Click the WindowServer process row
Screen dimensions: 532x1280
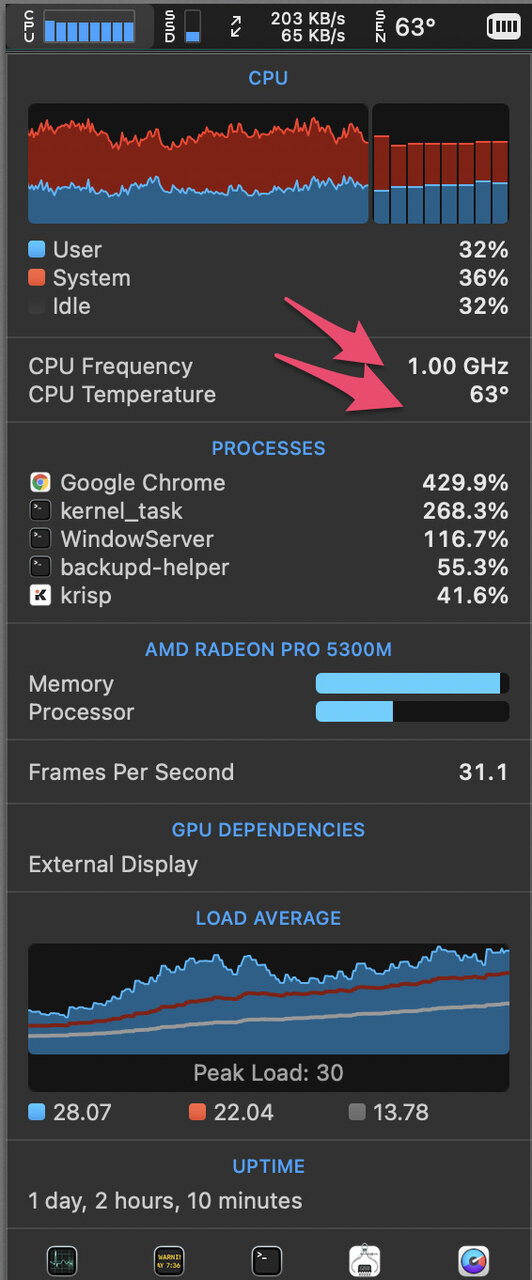click(x=268, y=539)
